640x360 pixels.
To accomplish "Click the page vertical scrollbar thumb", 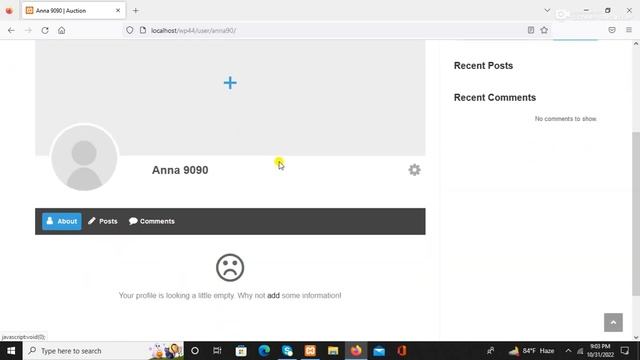I will point(636,214).
